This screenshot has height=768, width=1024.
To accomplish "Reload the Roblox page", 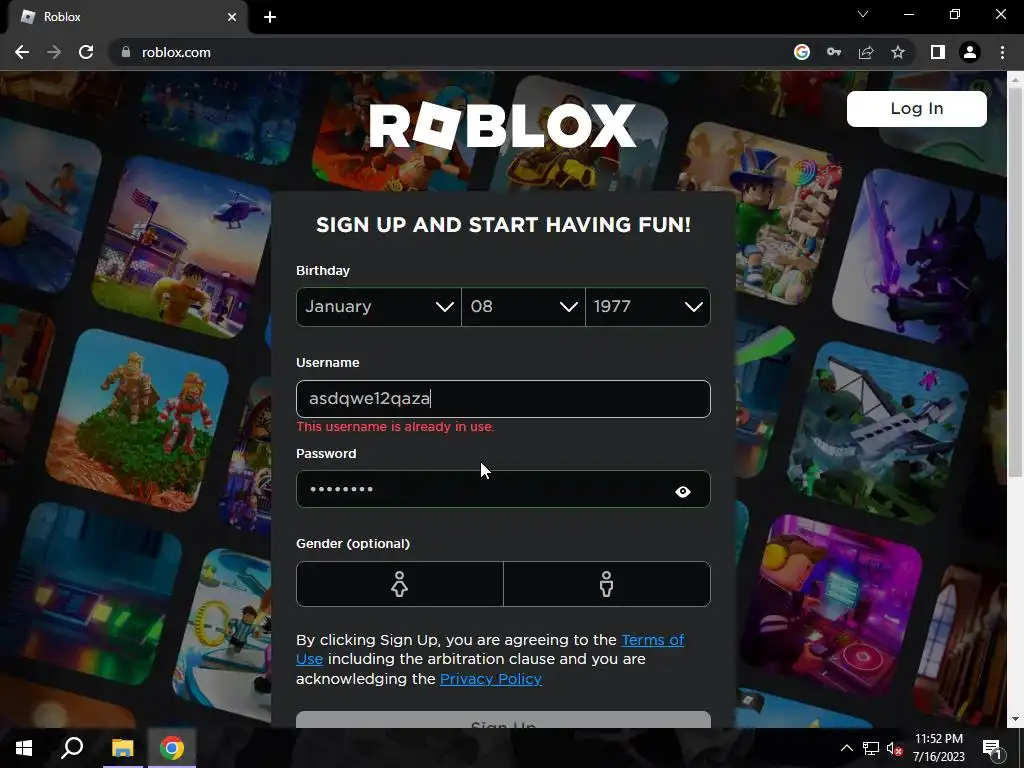I will 86,52.
